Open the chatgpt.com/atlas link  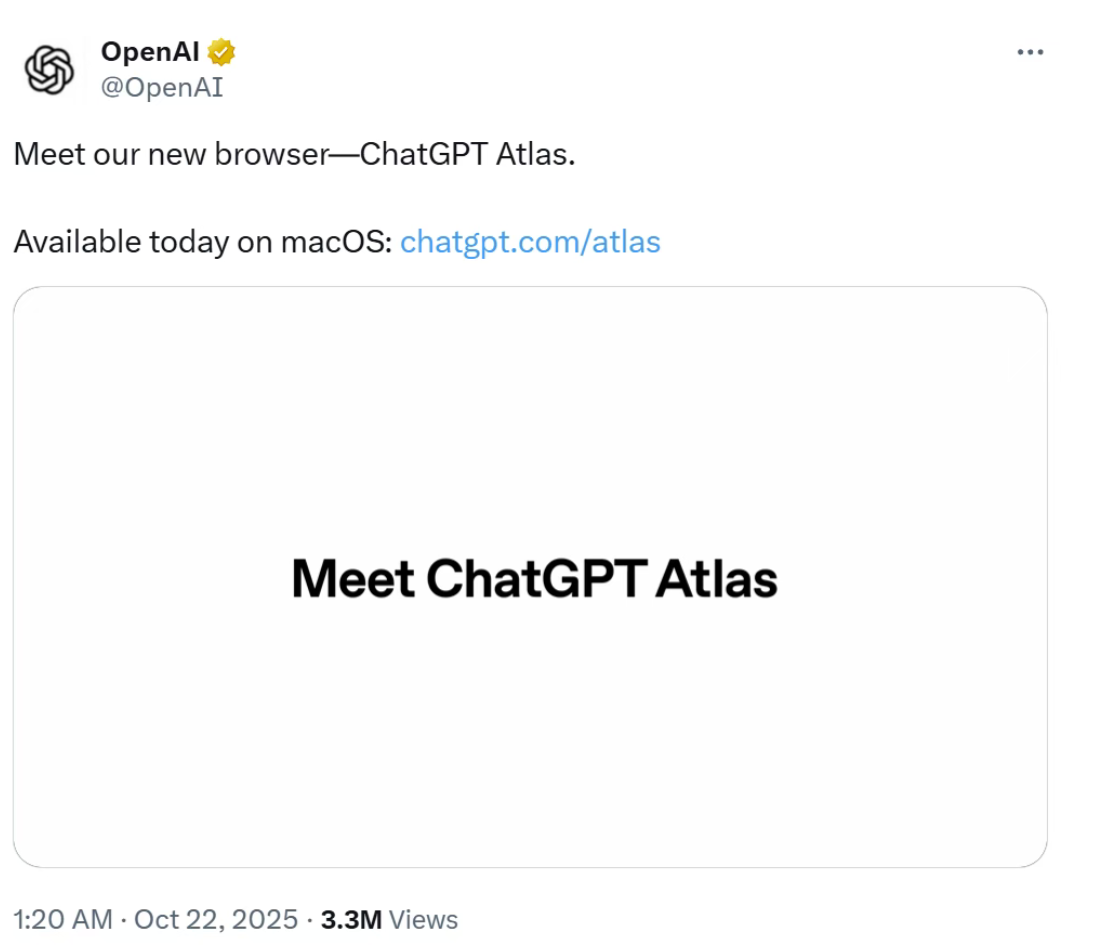click(530, 242)
